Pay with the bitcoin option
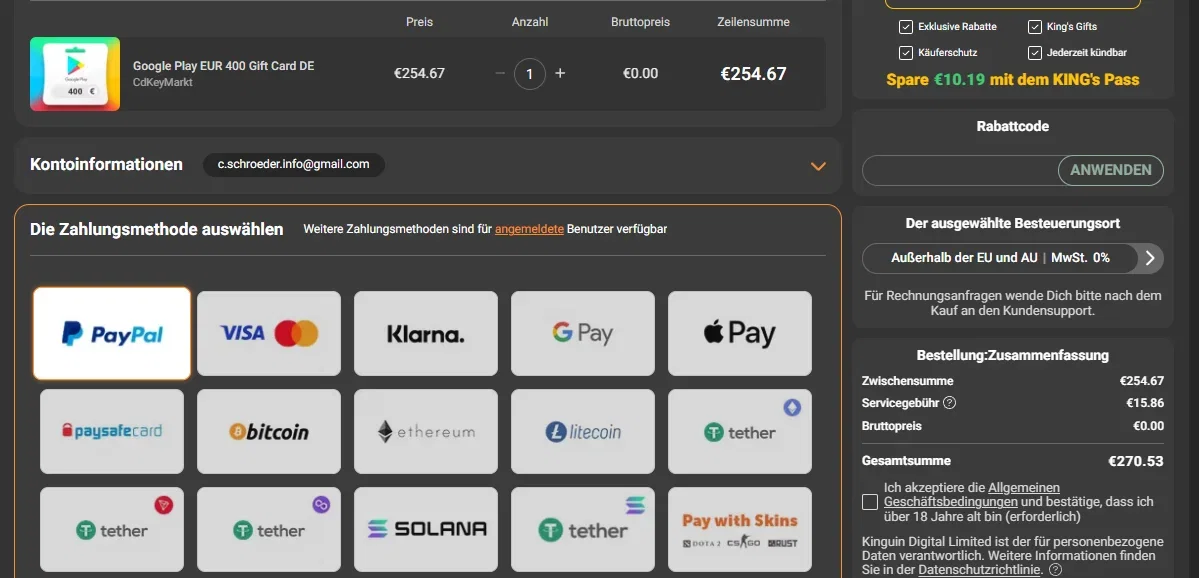The width and height of the screenshot is (1199, 578). click(x=269, y=431)
